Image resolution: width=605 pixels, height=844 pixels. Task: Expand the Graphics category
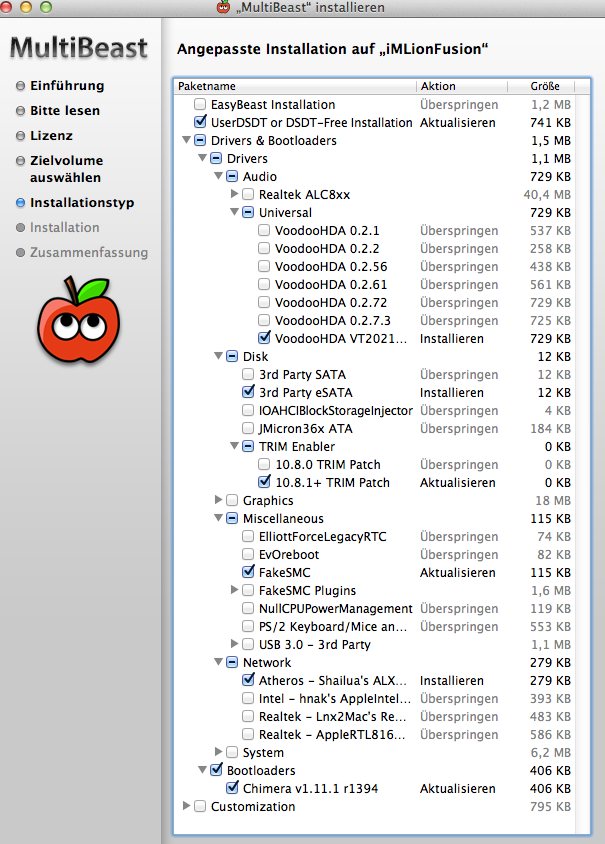[x=218, y=500]
